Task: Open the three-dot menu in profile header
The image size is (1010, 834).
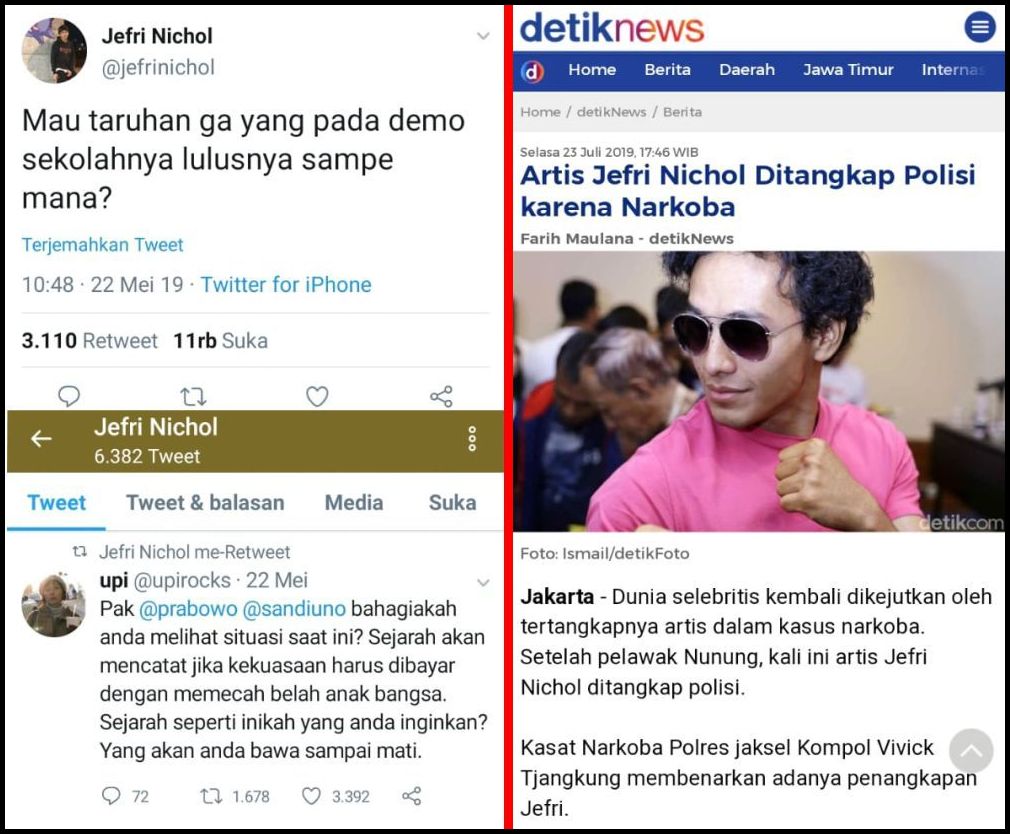Action: click(472, 439)
